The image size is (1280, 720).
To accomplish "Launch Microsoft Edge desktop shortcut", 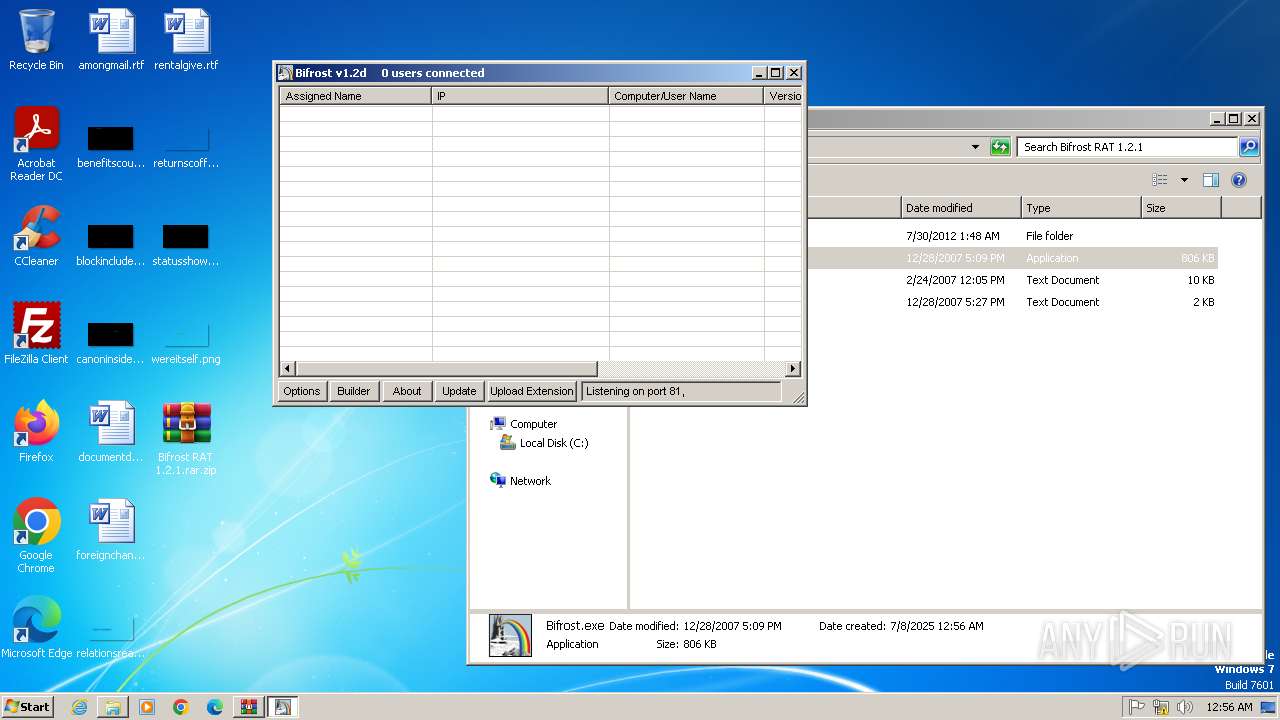I will [36, 628].
